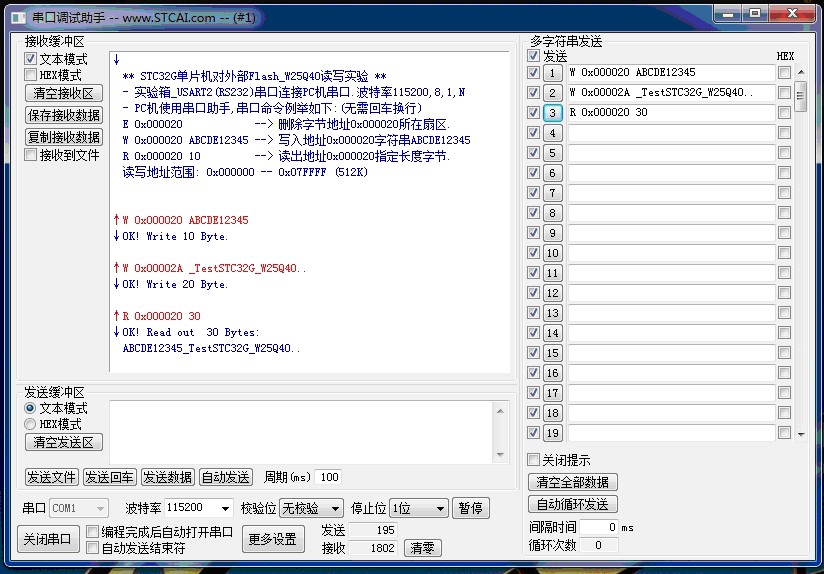Edit row 3 string field R 0x000020 30
The height and width of the screenshot is (574, 824).
(671, 112)
